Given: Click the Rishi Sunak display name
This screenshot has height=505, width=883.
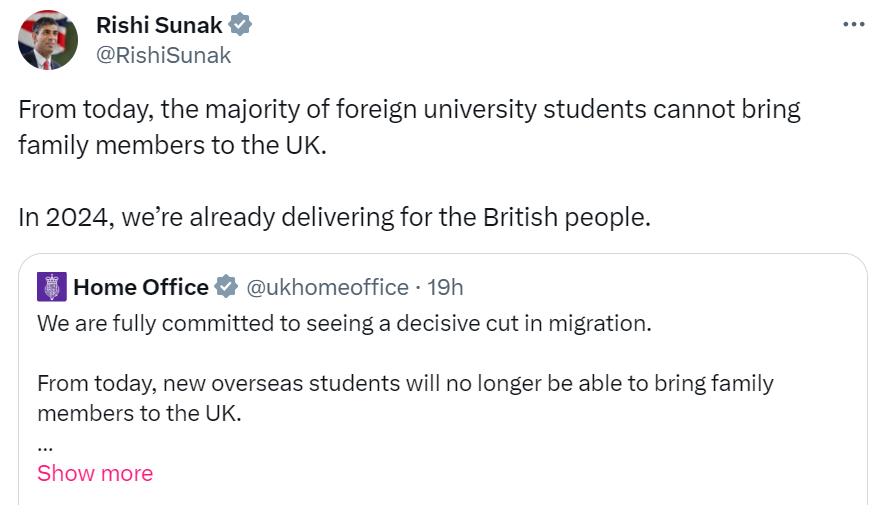Looking at the screenshot, I should (159, 25).
